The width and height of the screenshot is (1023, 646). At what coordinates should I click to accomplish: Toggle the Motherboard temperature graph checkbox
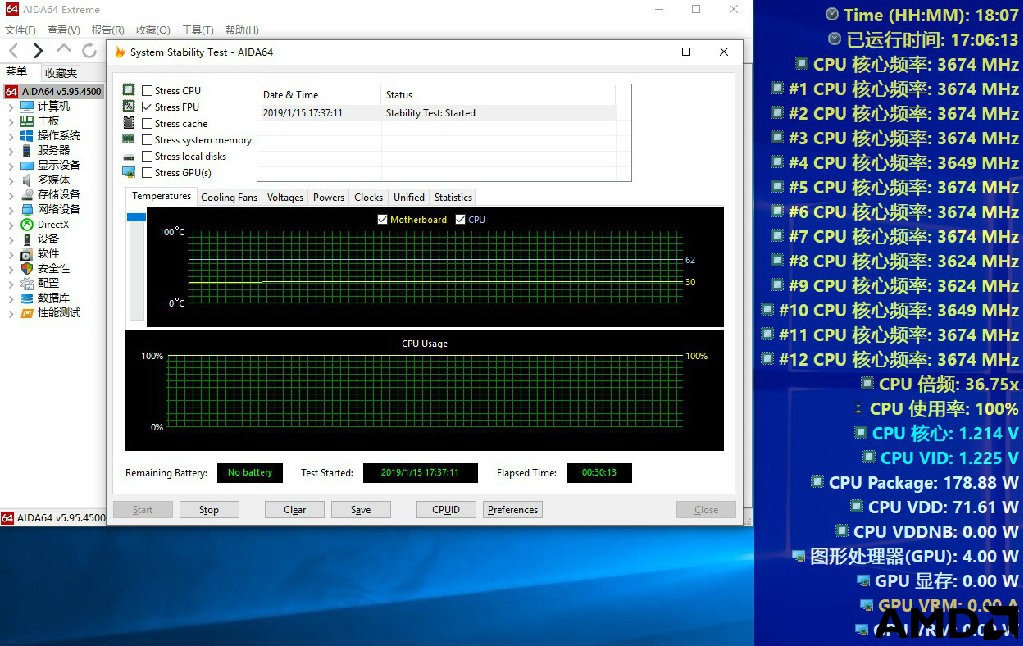click(382, 219)
